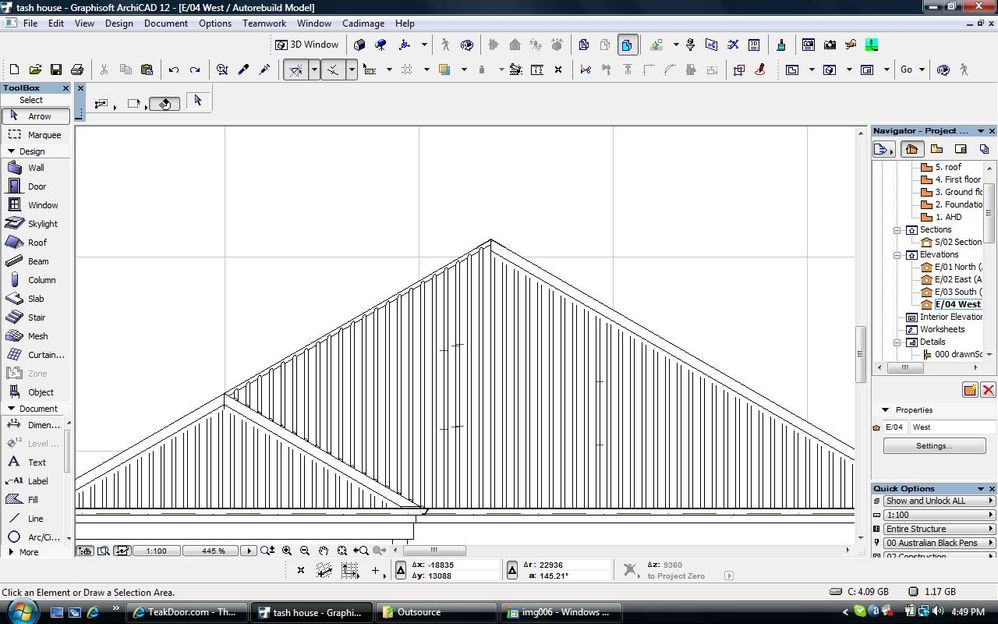Click the Settings... button in Properties

tap(934, 446)
